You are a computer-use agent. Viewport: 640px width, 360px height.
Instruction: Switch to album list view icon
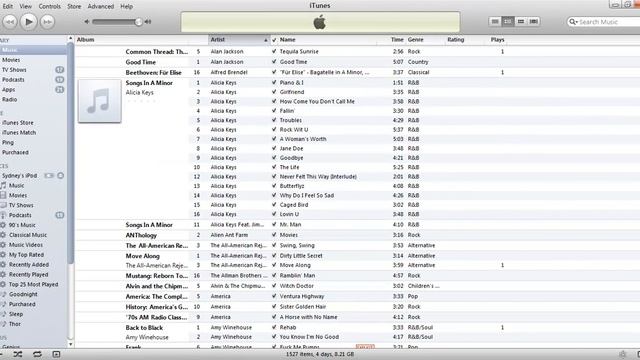pos(507,21)
